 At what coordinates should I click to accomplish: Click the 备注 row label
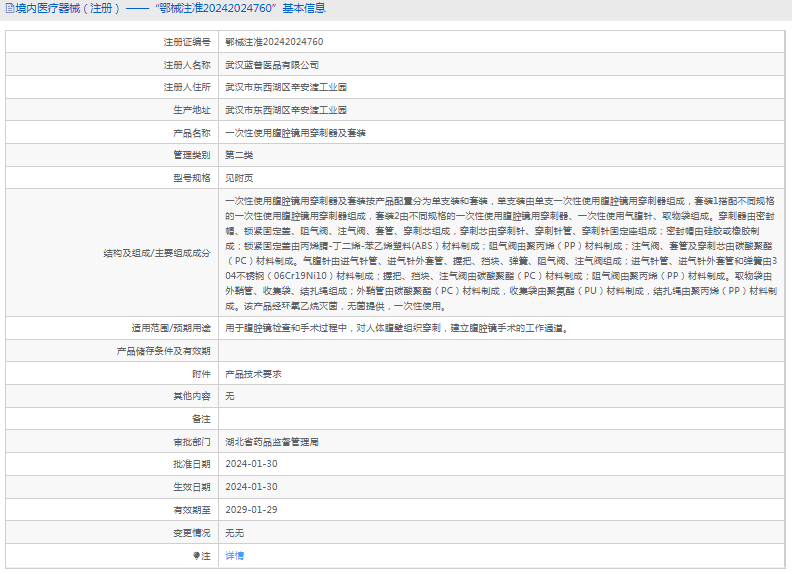click(x=201, y=419)
